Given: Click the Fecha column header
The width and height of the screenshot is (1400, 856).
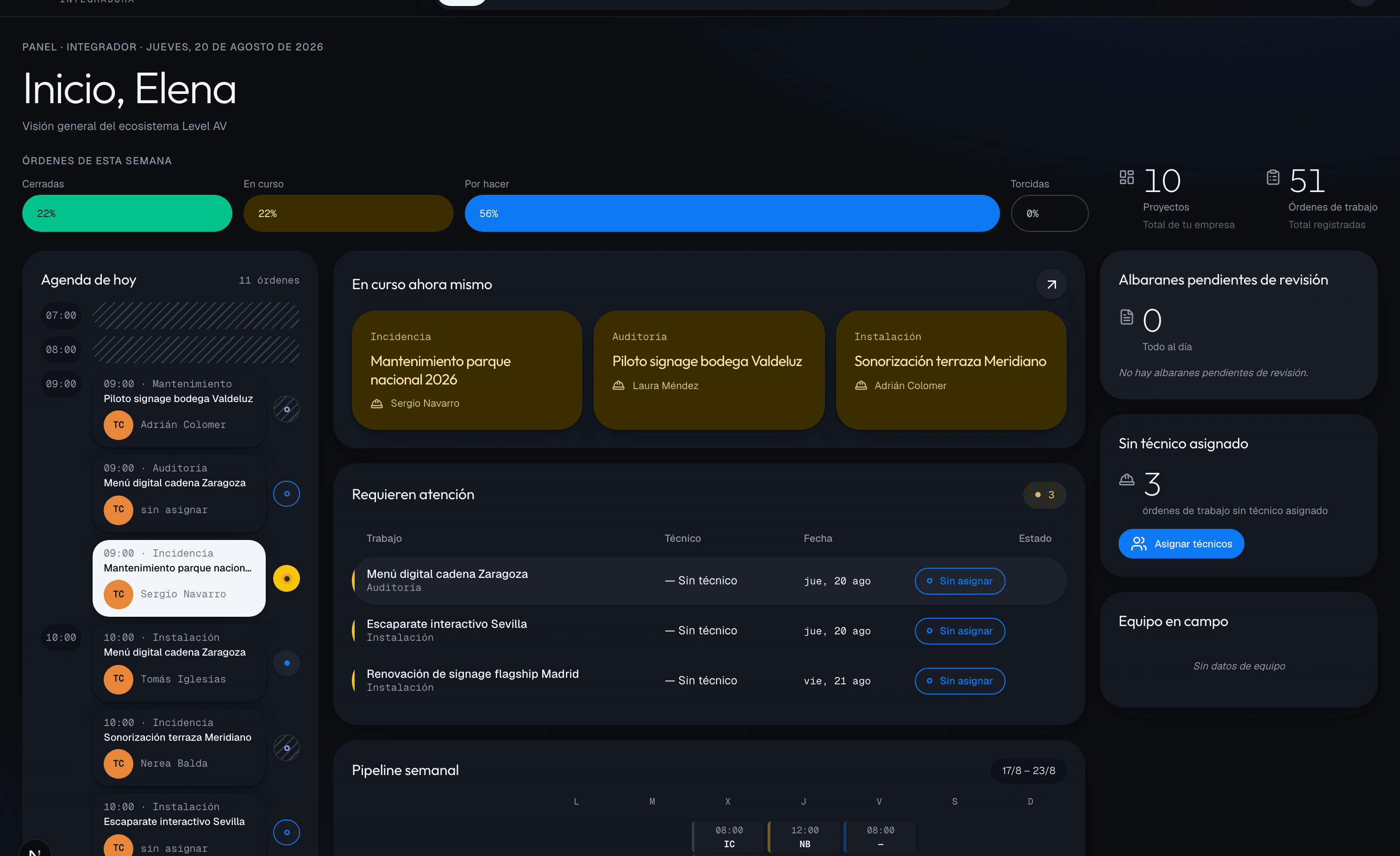Looking at the screenshot, I should (818, 539).
